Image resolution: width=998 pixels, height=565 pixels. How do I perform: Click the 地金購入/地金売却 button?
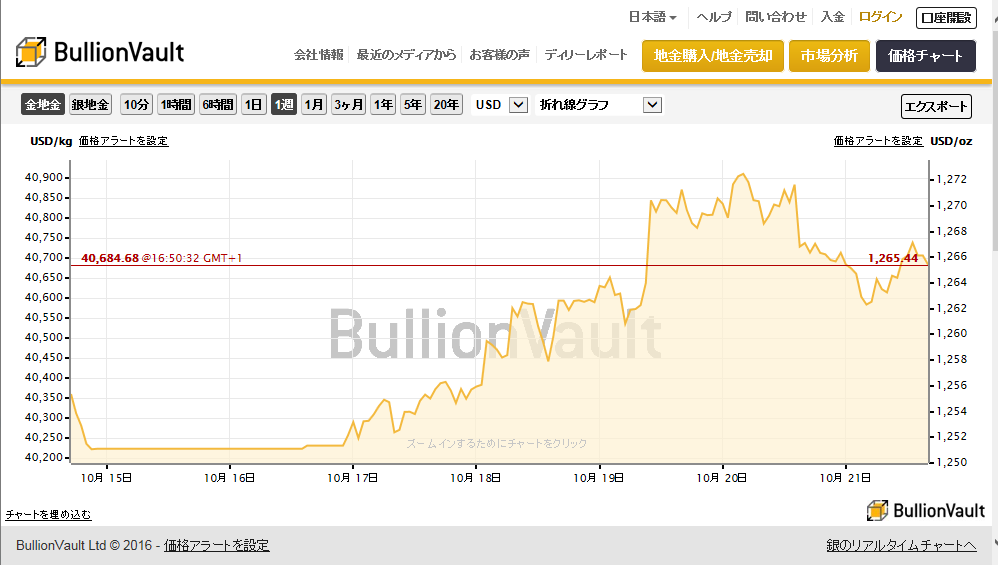(x=712, y=56)
